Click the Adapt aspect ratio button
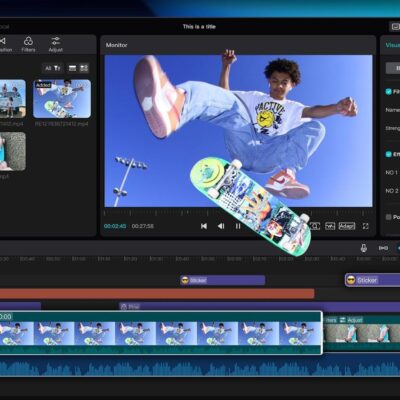 [347, 226]
